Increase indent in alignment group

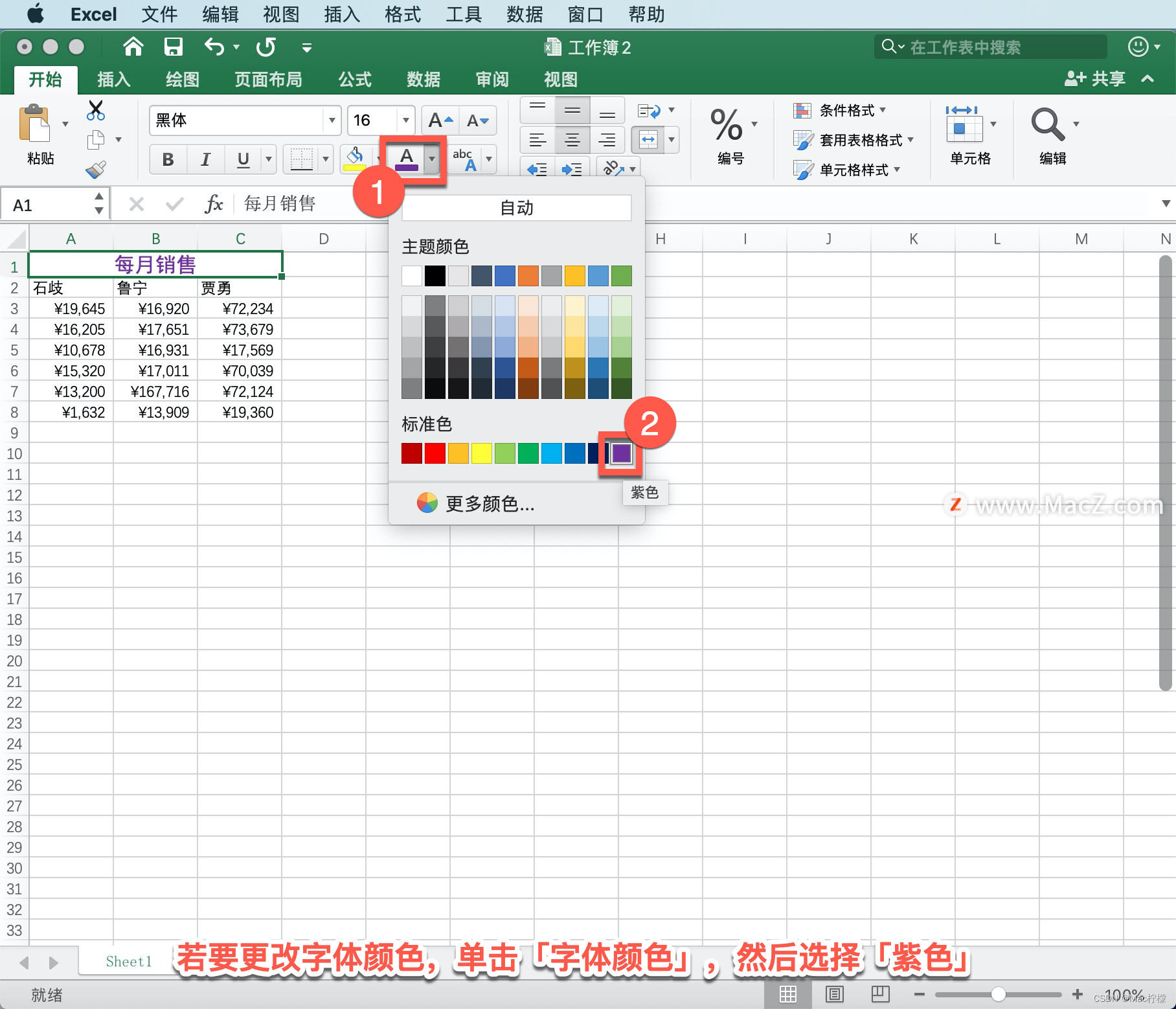click(x=572, y=169)
